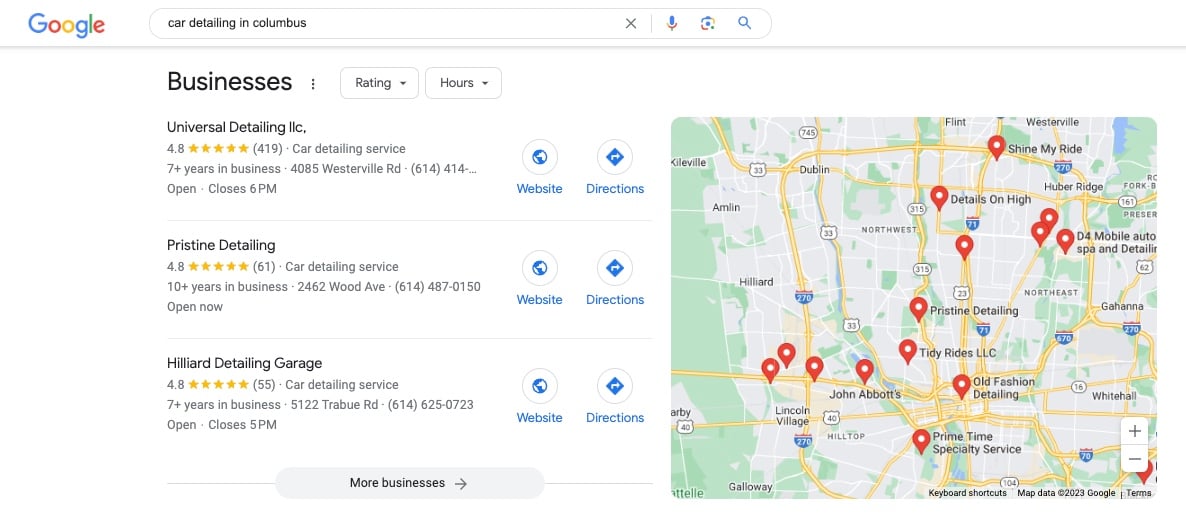Zoom in on the map
Viewport: 1186px width, 523px height.
(1135, 431)
